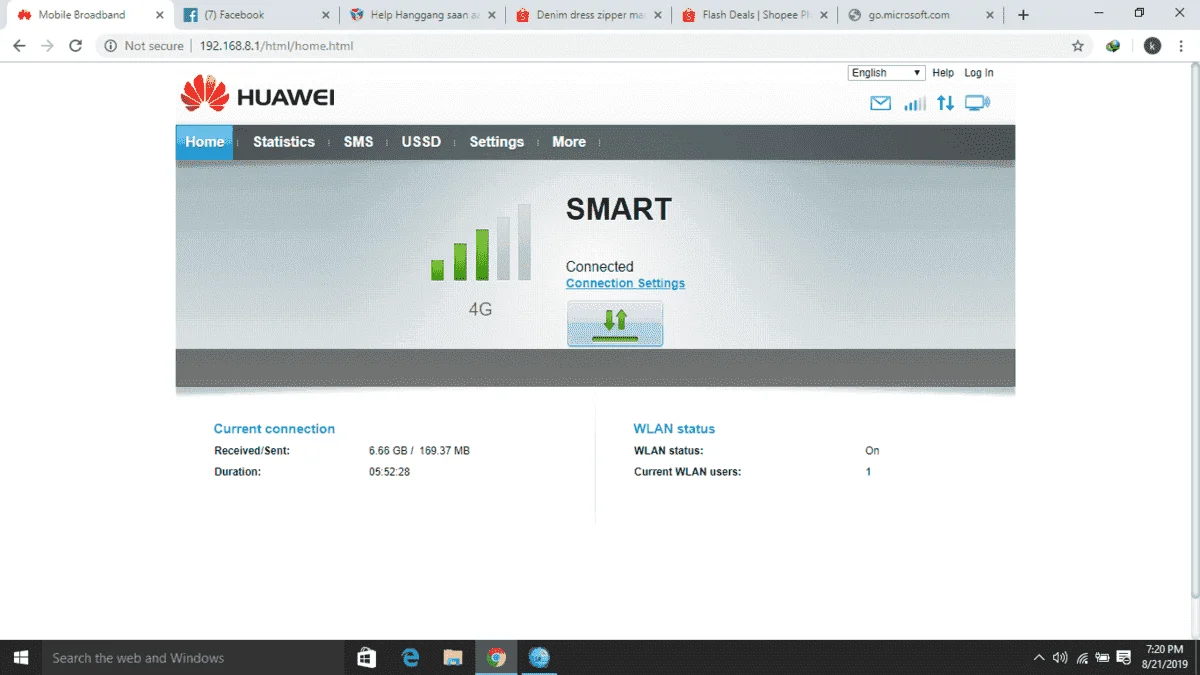Open the Statistics tab
The image size is (1200, 675).
(x=284, y=142)
